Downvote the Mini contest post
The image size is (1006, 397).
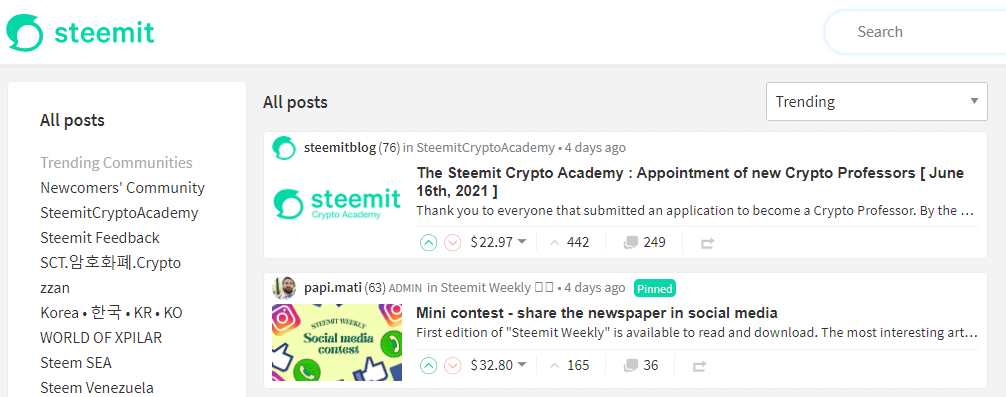[x=453, y=366]
